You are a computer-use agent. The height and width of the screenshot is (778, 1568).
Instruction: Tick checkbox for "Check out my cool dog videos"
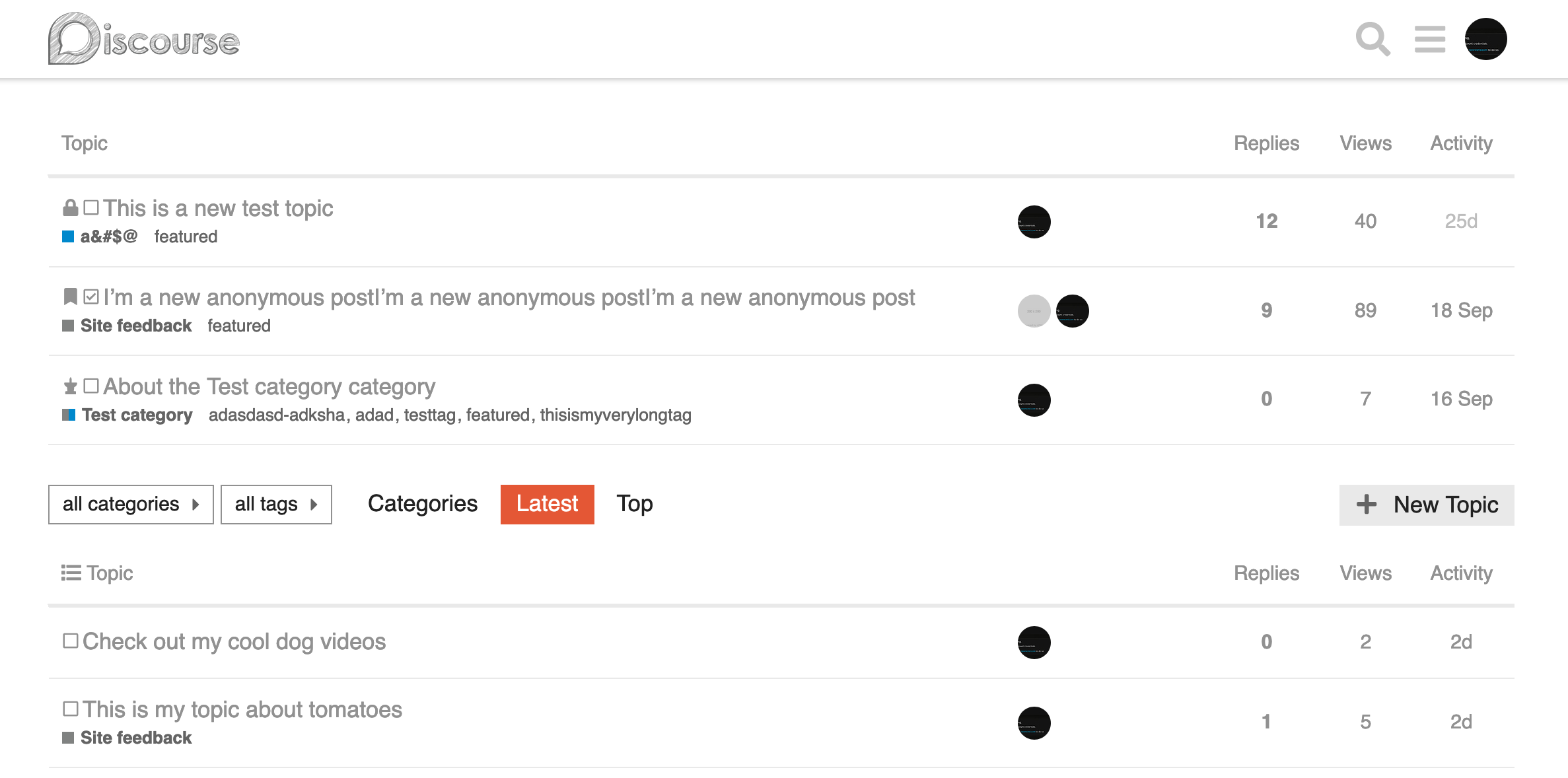71,641
